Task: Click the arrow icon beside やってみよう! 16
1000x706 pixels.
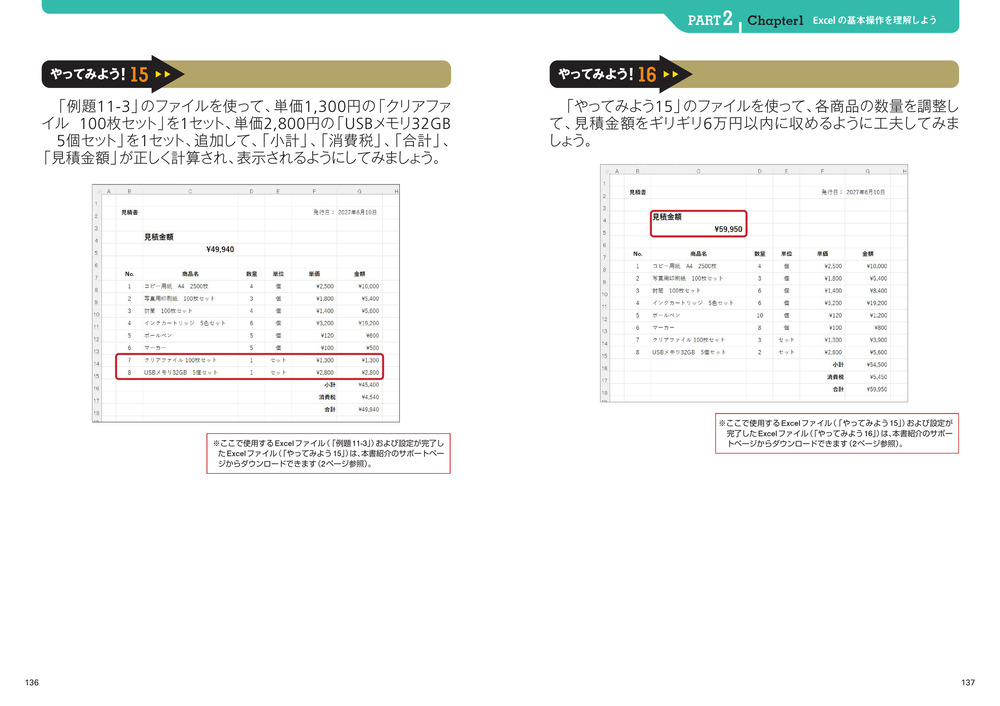Action: pyautogui.click(x=676, y=75)
